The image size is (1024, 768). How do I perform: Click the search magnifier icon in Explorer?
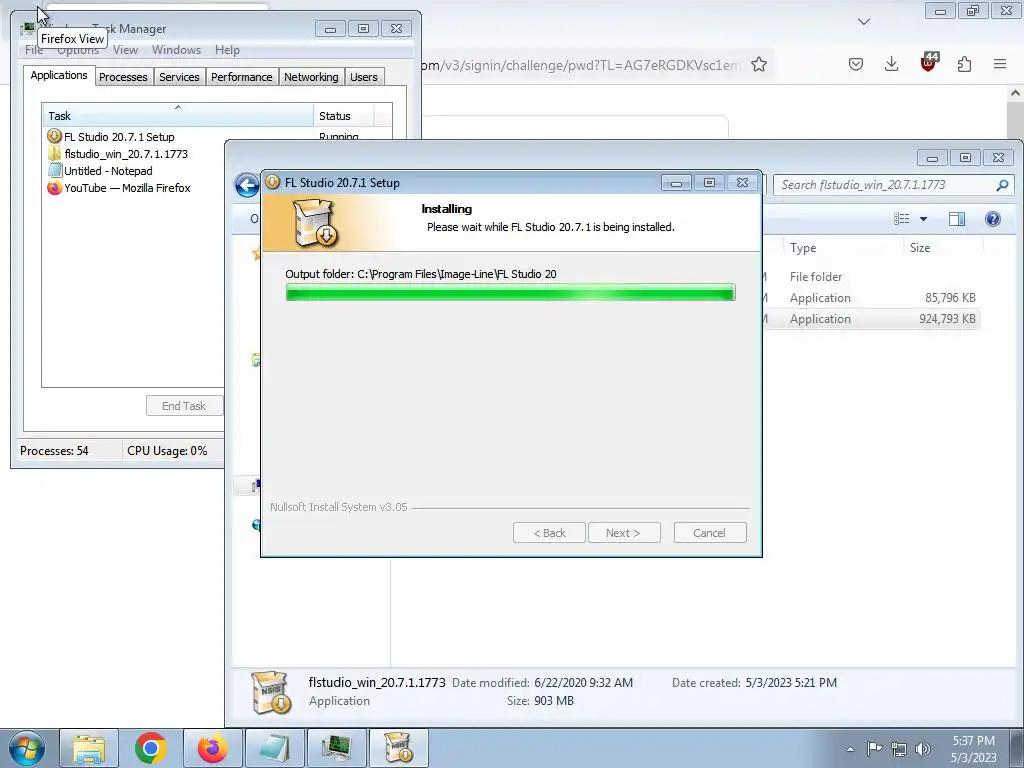pyautogui.click(x=1002, y=185)
